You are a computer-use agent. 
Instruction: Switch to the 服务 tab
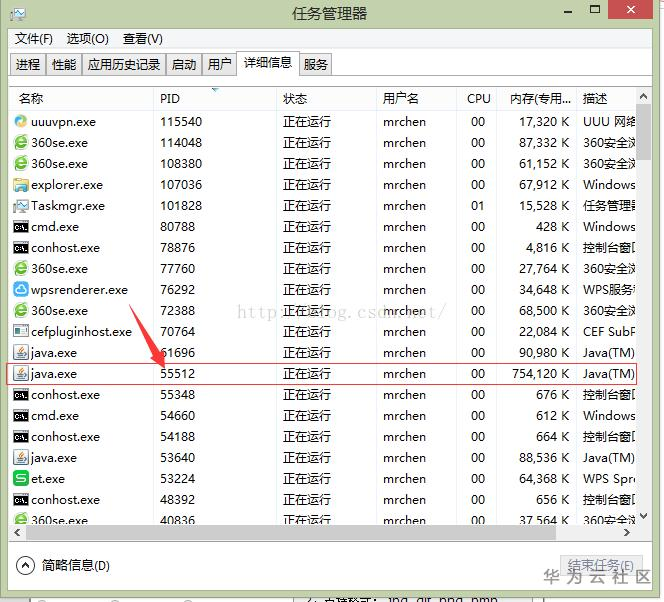pos(315,64)
